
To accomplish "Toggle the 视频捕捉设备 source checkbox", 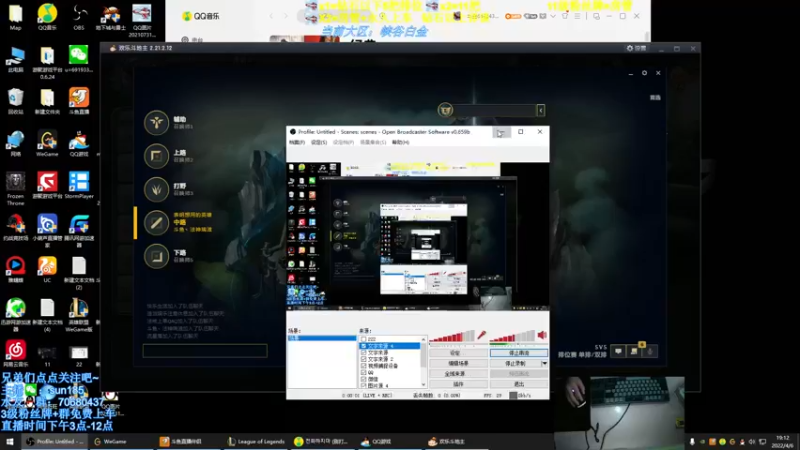I will click(364, 366).
